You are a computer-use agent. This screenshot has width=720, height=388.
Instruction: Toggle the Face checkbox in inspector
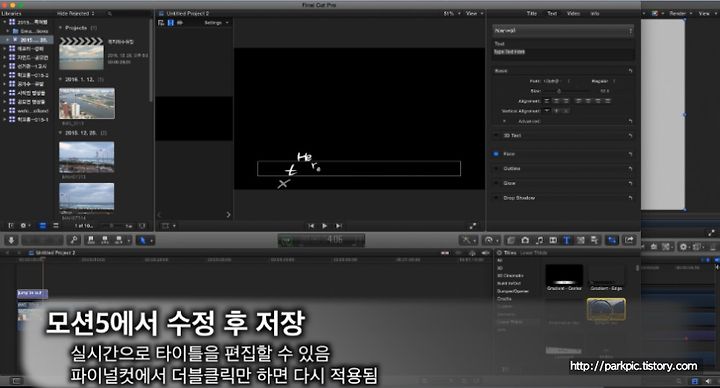496,154
